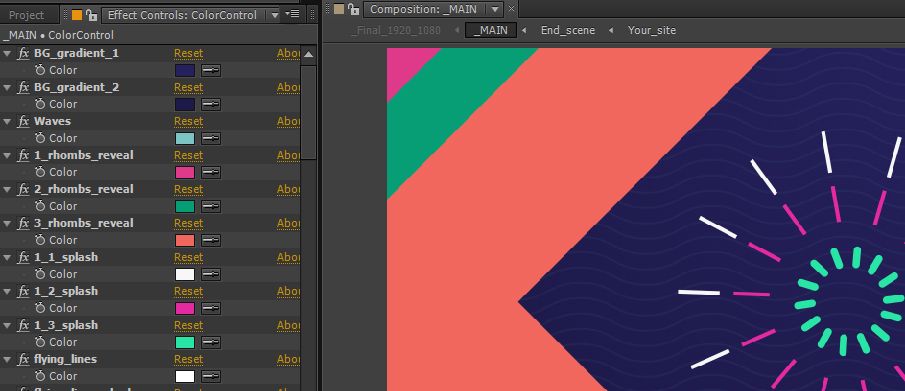The image size is (905, 391).
Task: Toggle the Waves fx effect switch
Action: coord(24,121)
